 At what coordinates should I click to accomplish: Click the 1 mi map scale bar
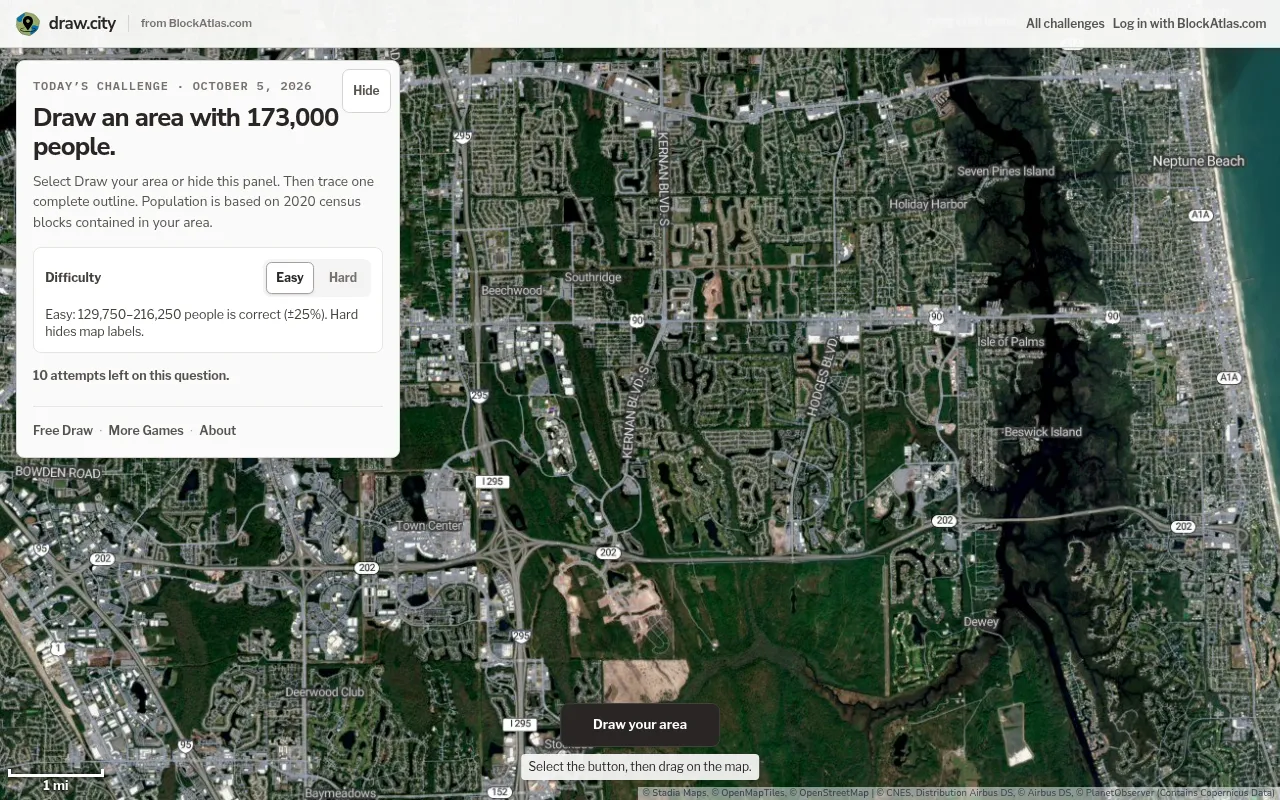[x=56, y=779]
